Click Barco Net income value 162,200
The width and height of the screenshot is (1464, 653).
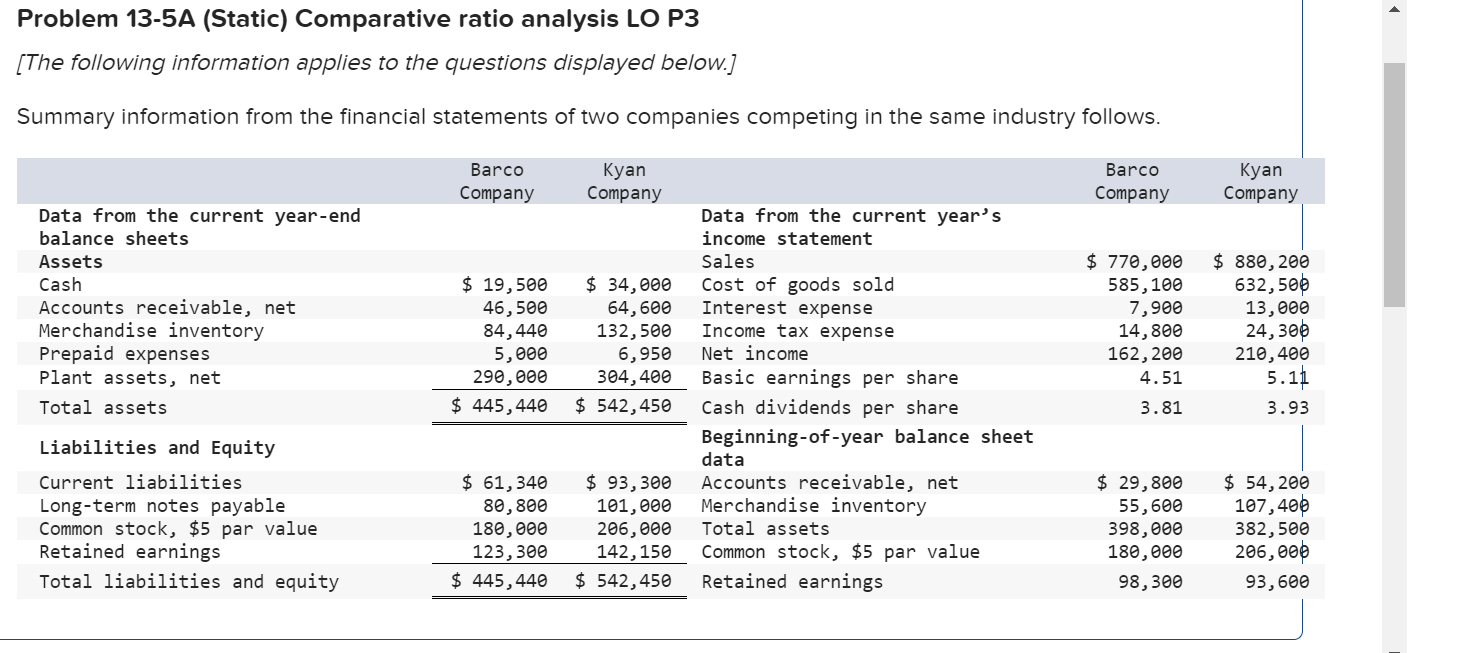click(x=1145, y=354)
